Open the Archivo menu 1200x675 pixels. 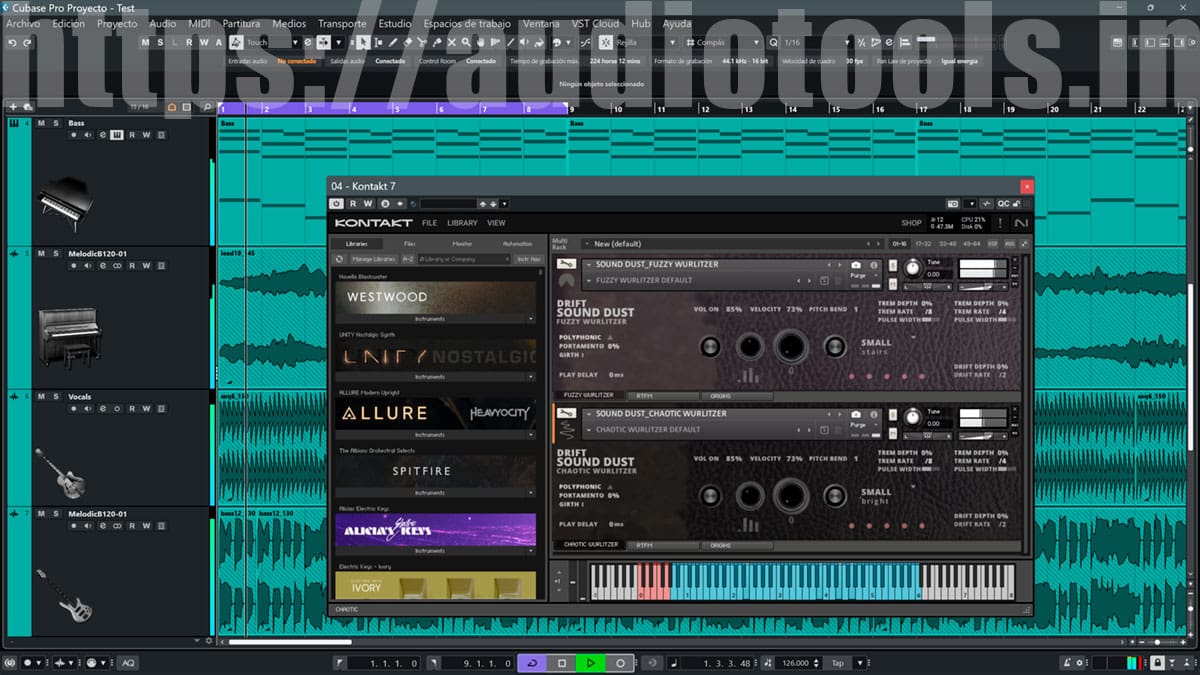click(22, 23)
